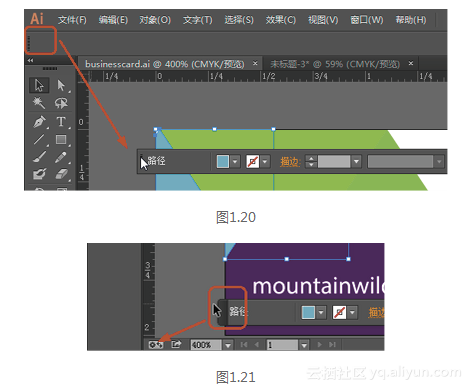The height and width of the screenshot is (391, 472).
Task: Open the 对象(O) menu
Action: pyautogui.click(x=155, y=20)
